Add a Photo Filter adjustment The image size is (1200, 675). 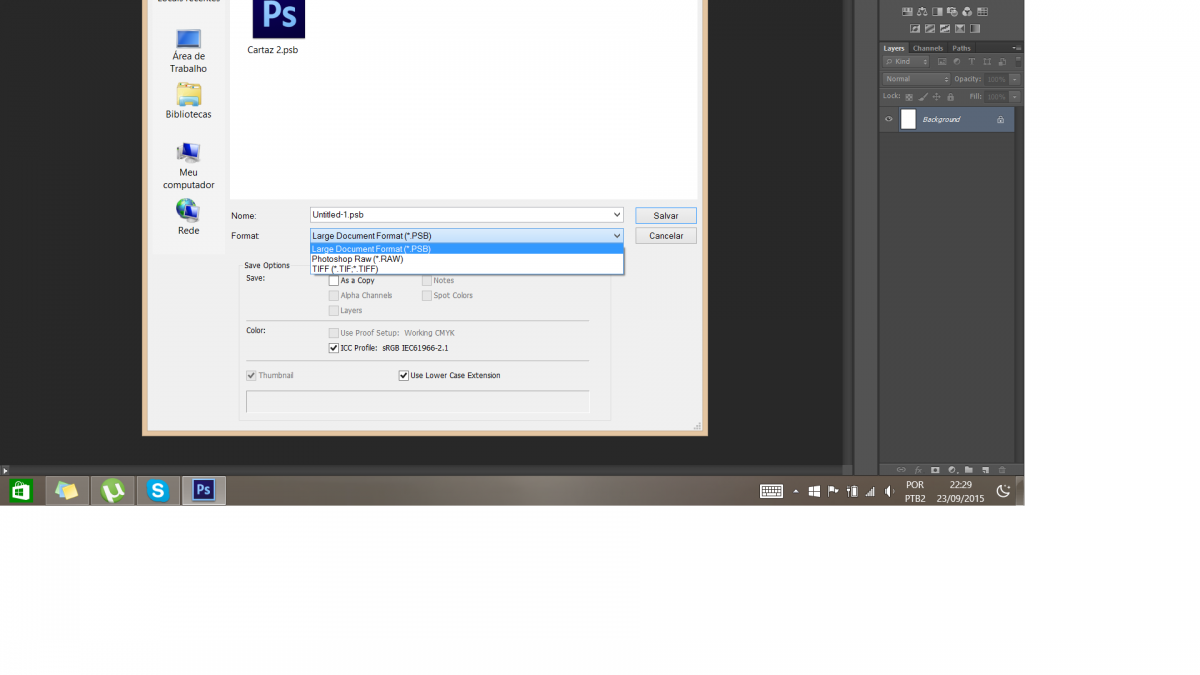[952, 12]
